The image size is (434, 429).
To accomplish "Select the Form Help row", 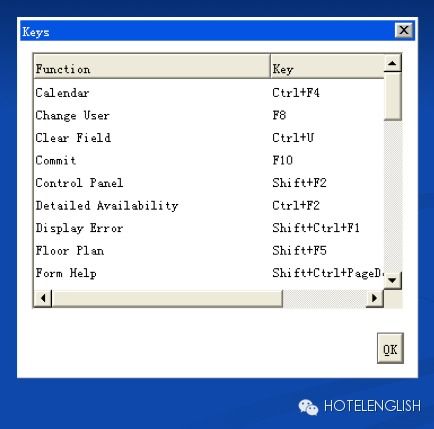I will 209,273.
